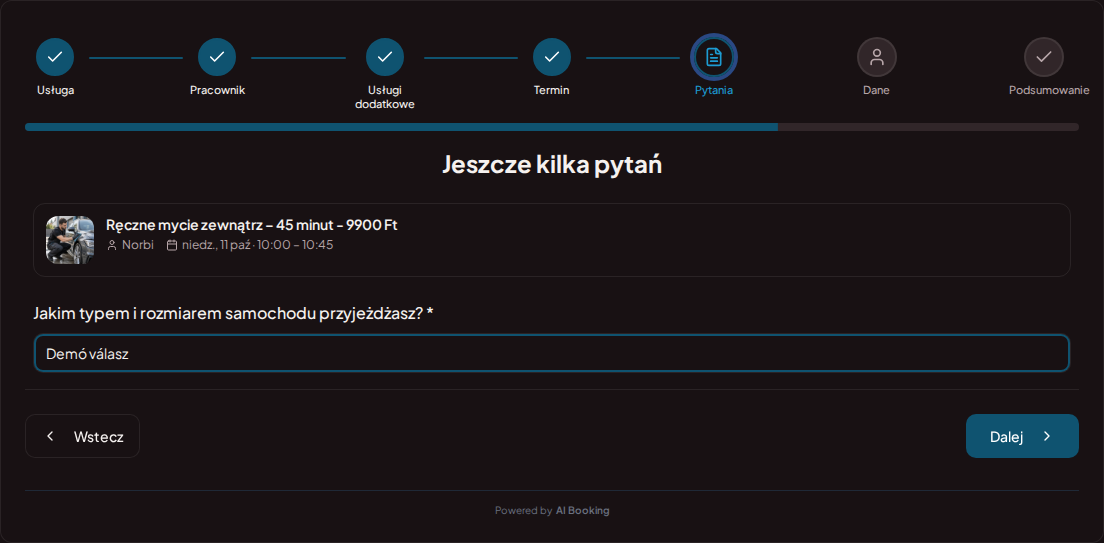Click the Pracownik step label
This screenshot has width=1104, height=543.
point(218,90)
